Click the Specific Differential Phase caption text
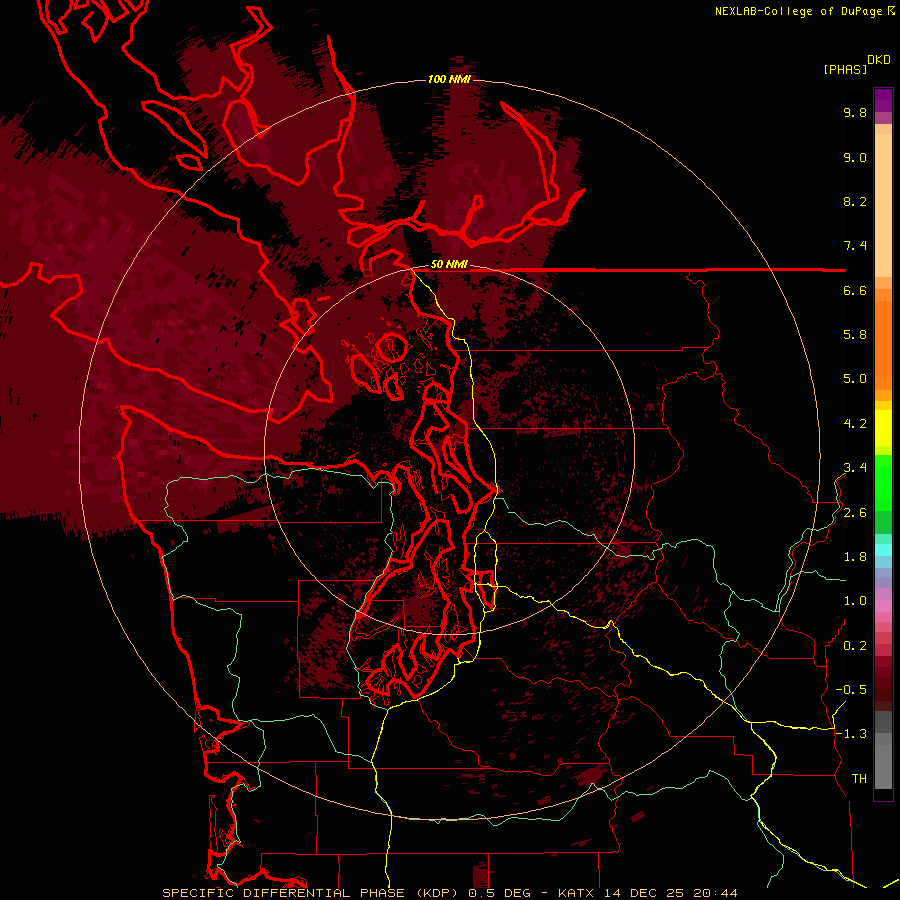Image resolution: width=900 pixels, height=900 pixels. pyautogui.click(x=450, y=893)
